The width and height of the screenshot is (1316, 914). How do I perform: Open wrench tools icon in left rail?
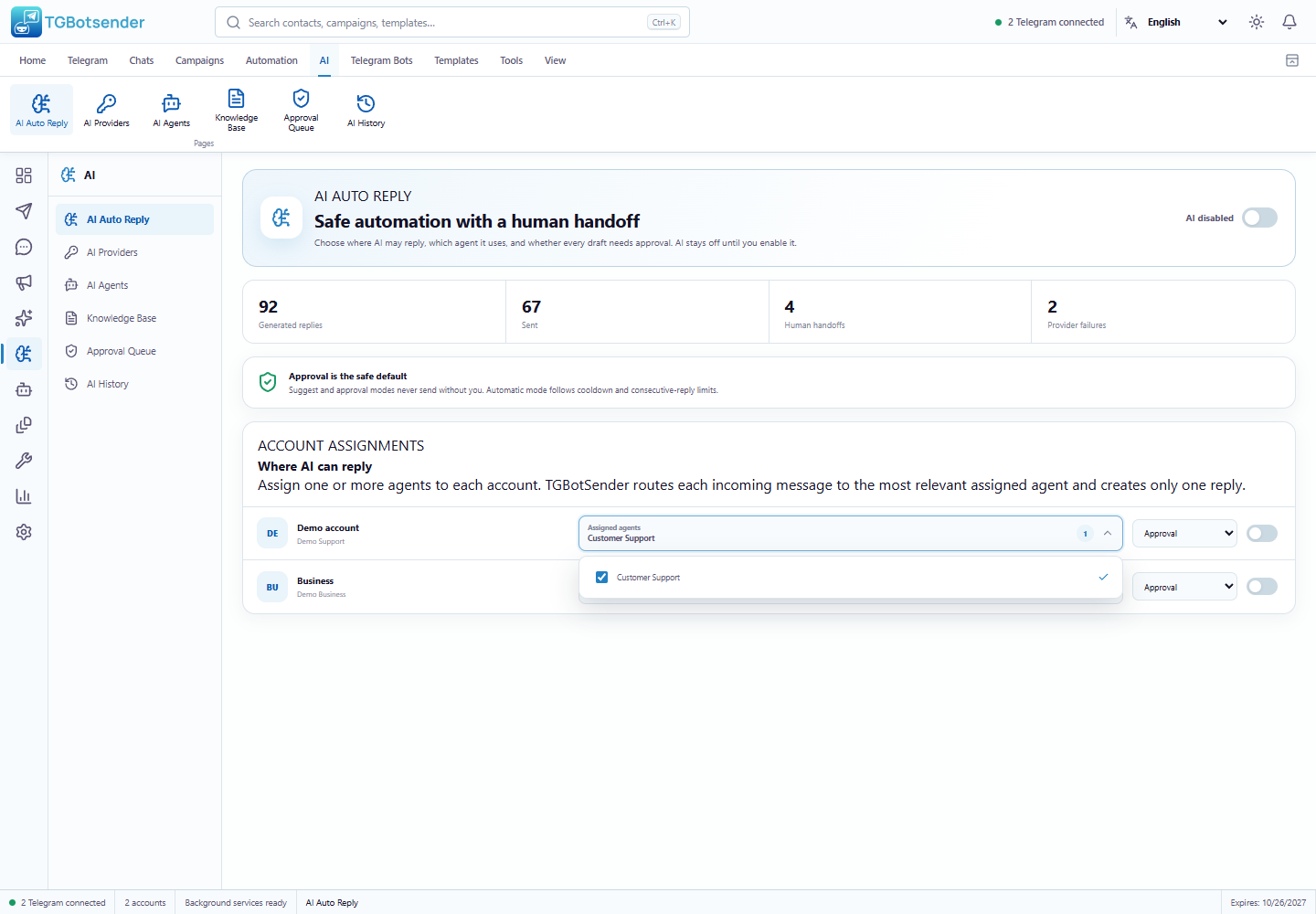[24, 461]
